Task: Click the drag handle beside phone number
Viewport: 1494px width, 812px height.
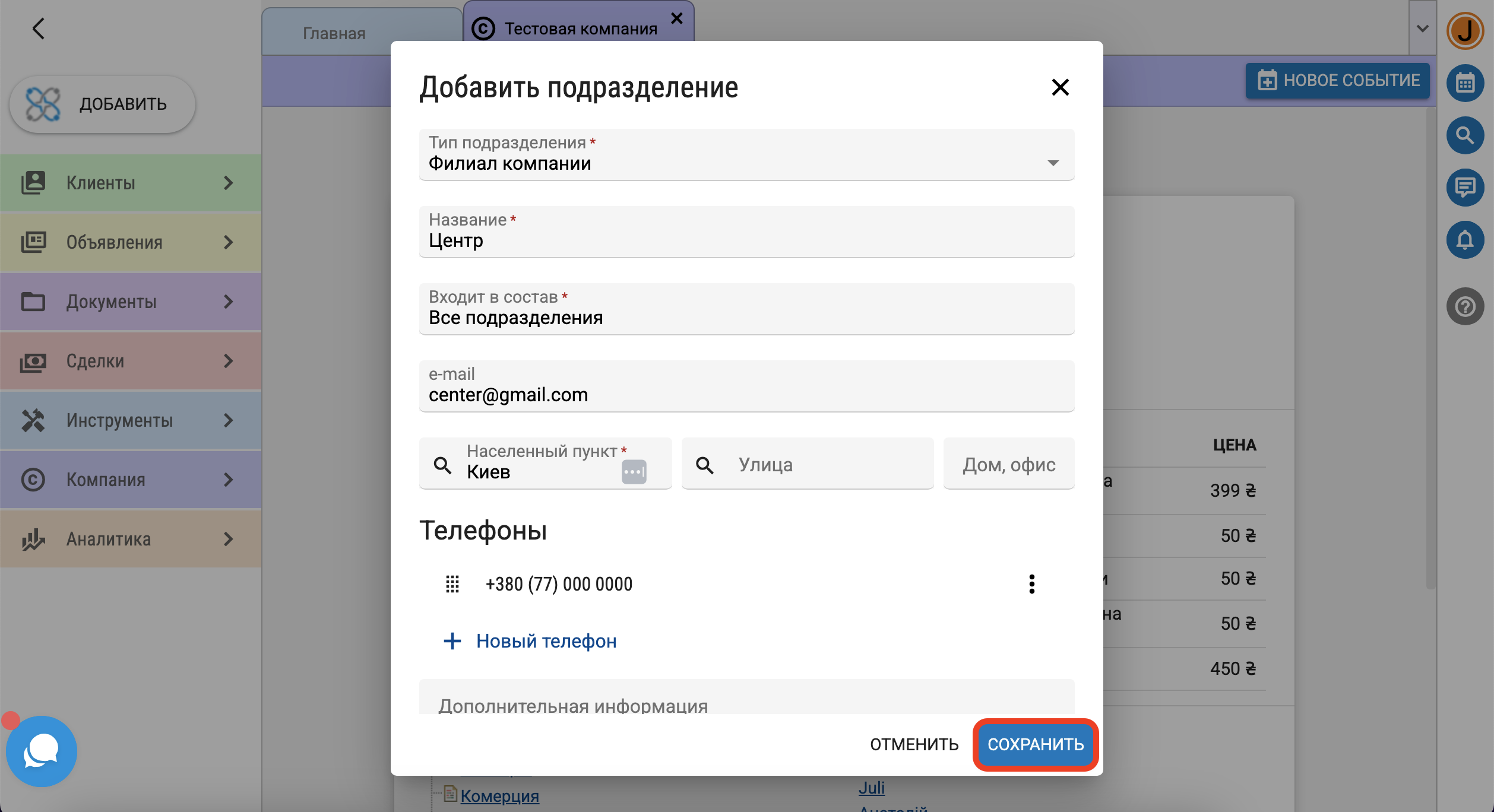Action: (x=452, y=584)
